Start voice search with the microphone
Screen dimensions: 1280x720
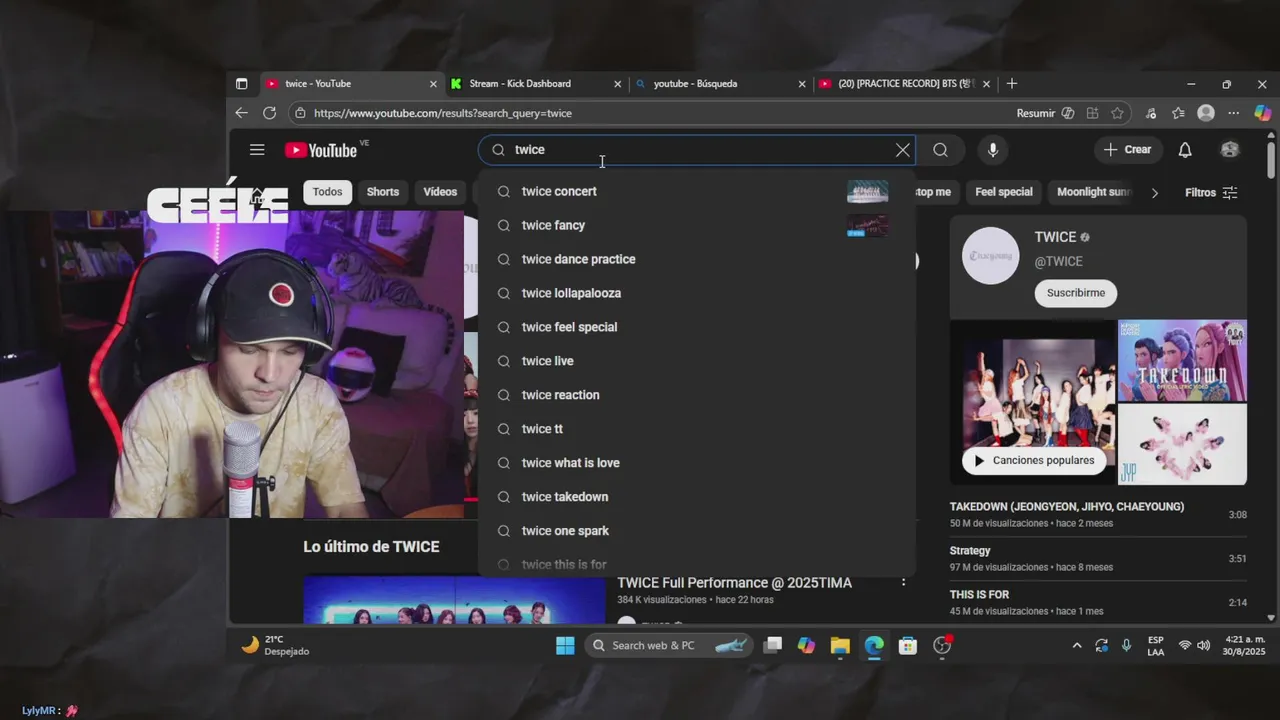[x=992, y=150]
